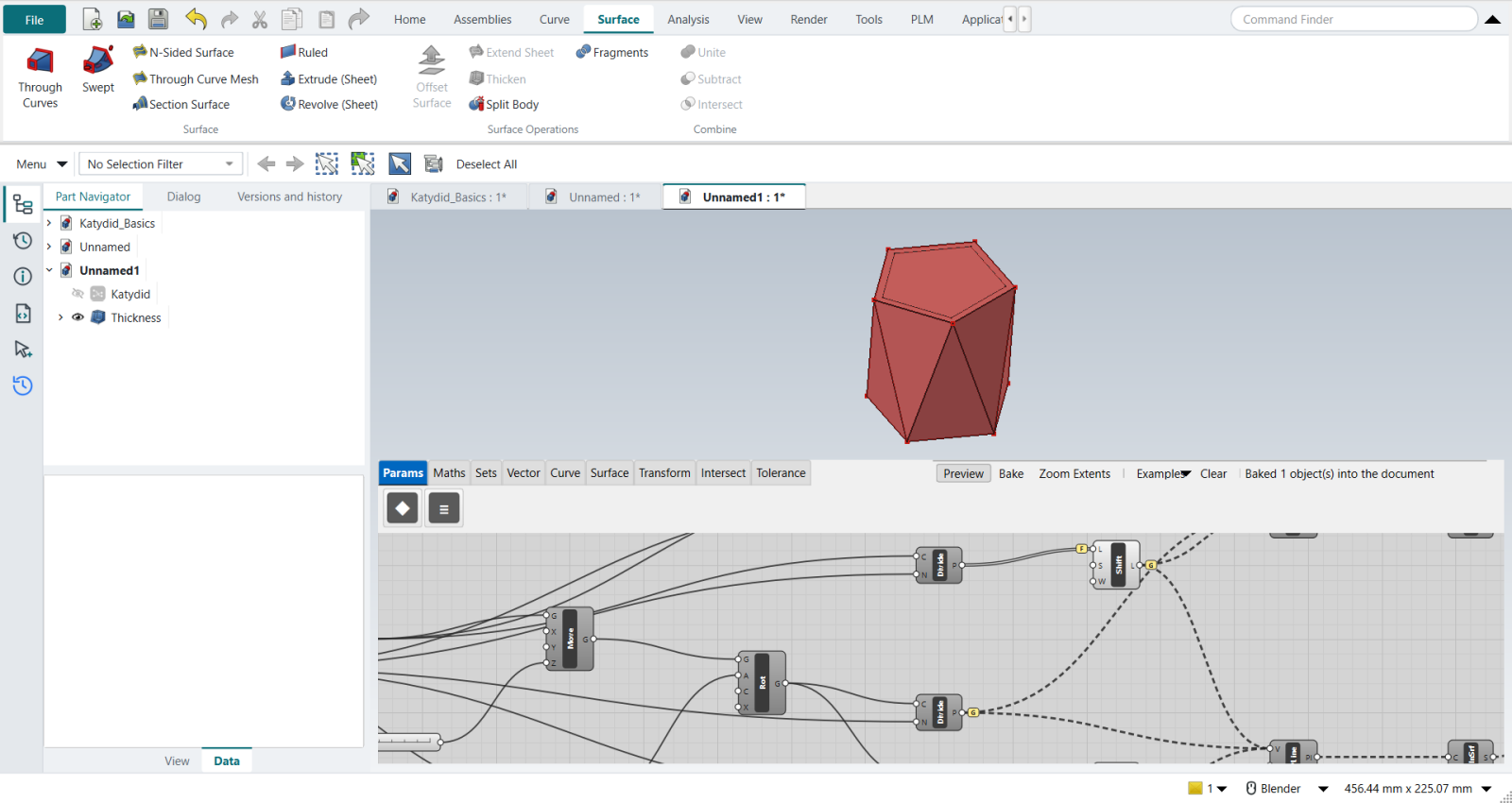Click the Bake button
Image resolution: width=1512 pixels, height=803 pixels.
pos(1011,473)
